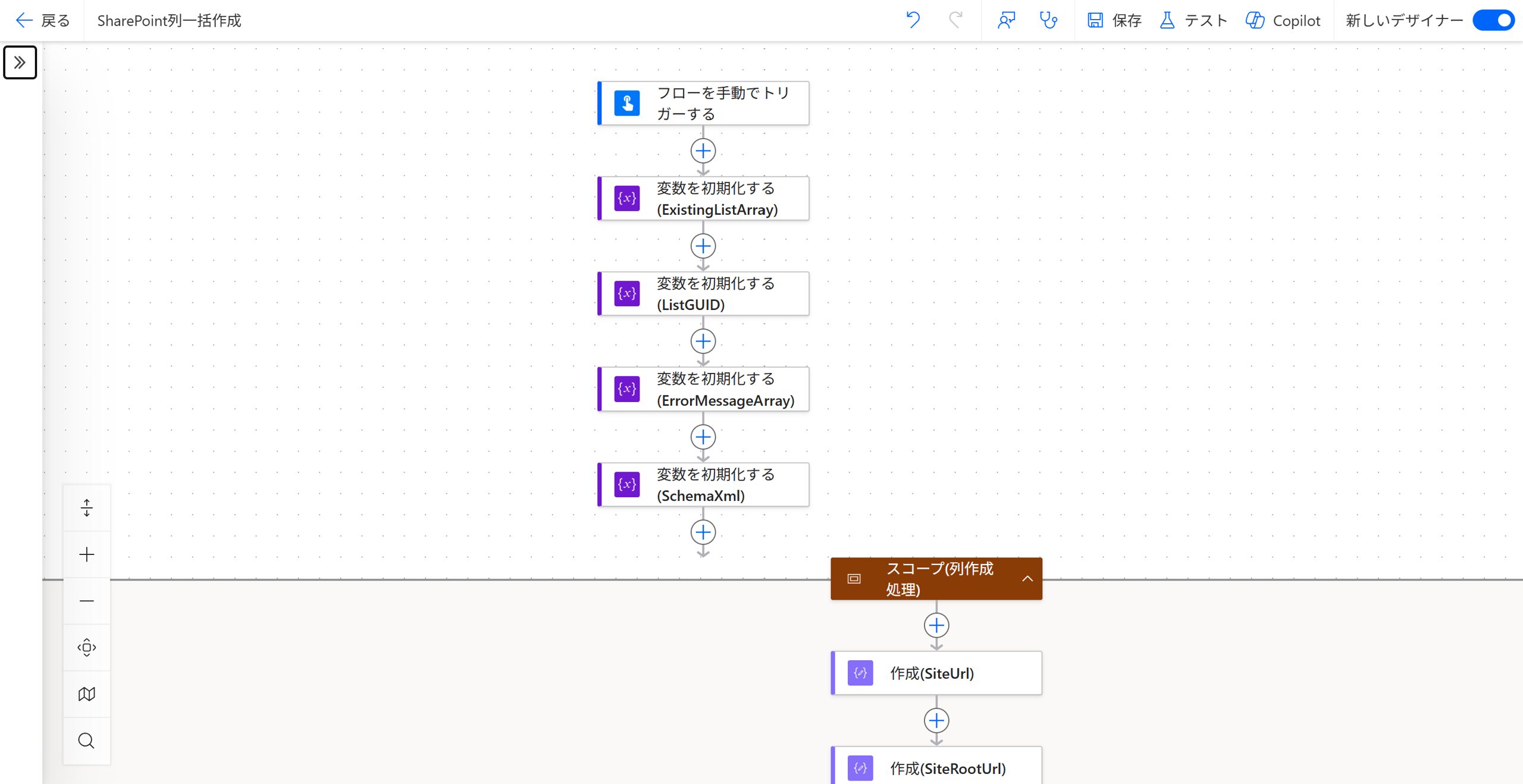The image size is (1523, 784).
Task: Click the fit-to-view icon
Action: [87, 647]
